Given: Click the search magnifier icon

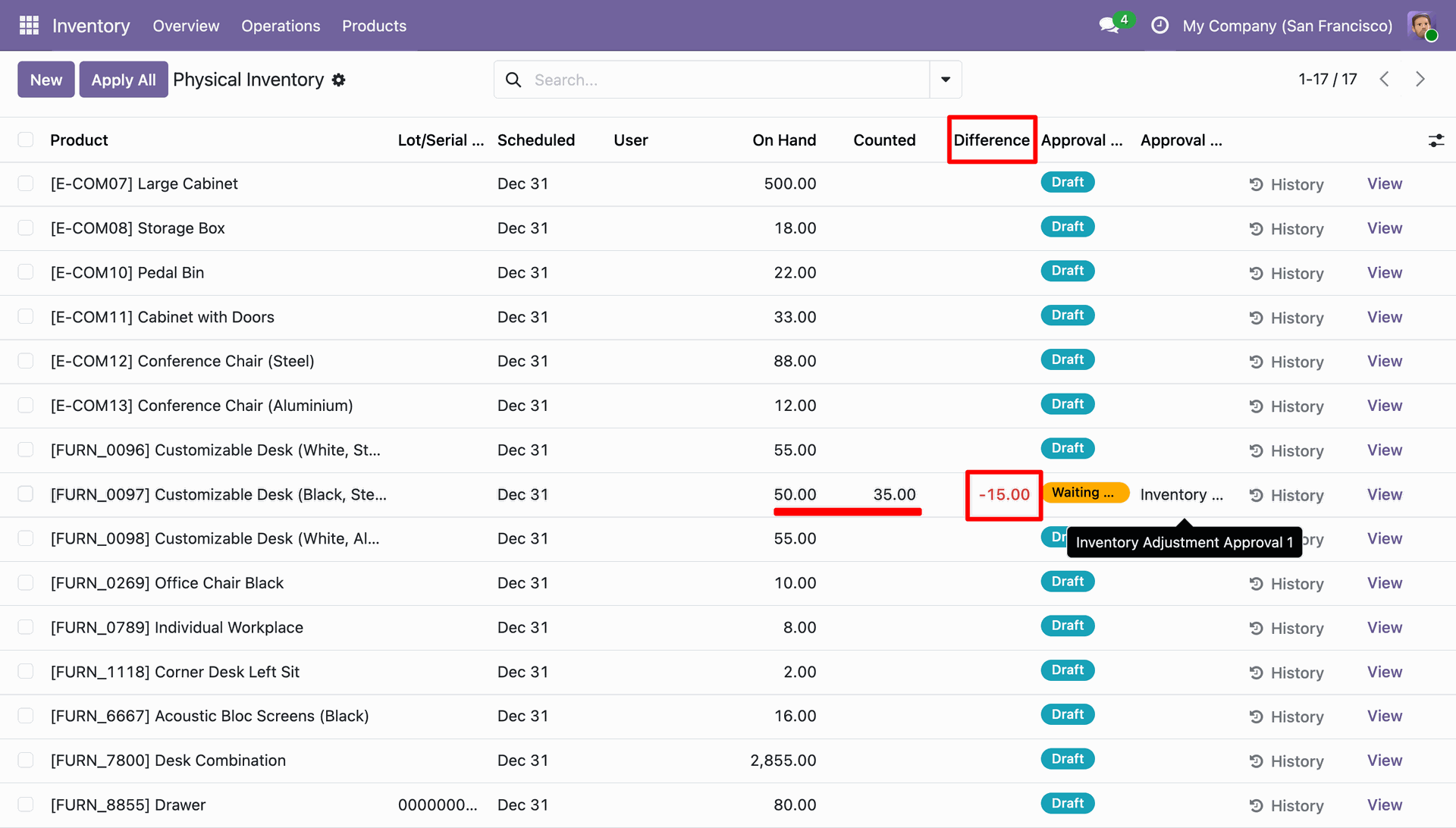Looking at the screenshot, I should tap(513, 80).
